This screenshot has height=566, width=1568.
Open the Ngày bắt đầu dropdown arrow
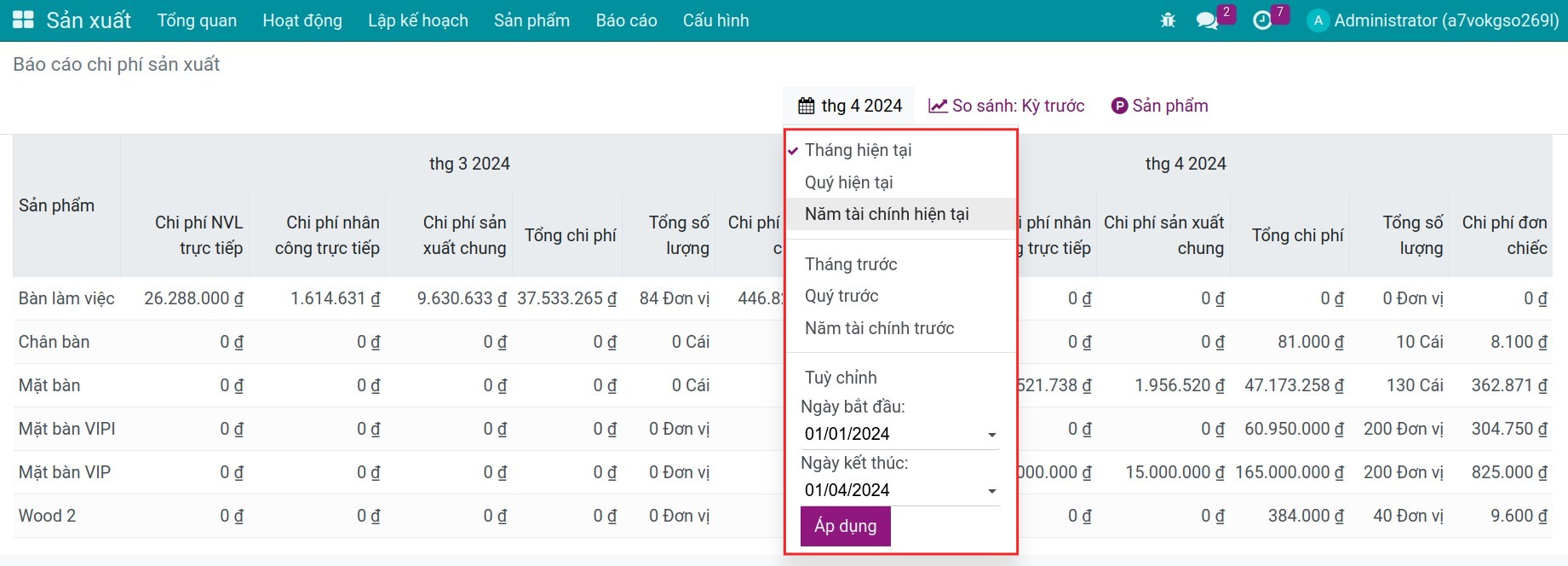(x=992, y=436)
